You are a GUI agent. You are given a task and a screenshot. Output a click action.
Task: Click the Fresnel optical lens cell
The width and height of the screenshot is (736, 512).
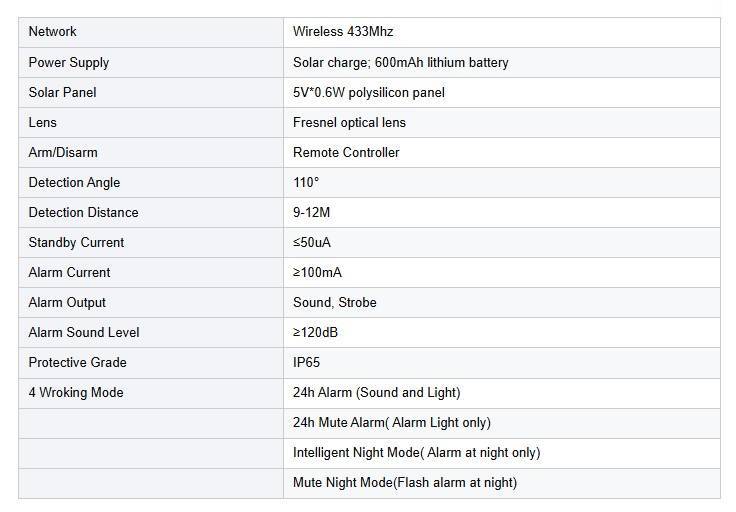pos(349,122)
